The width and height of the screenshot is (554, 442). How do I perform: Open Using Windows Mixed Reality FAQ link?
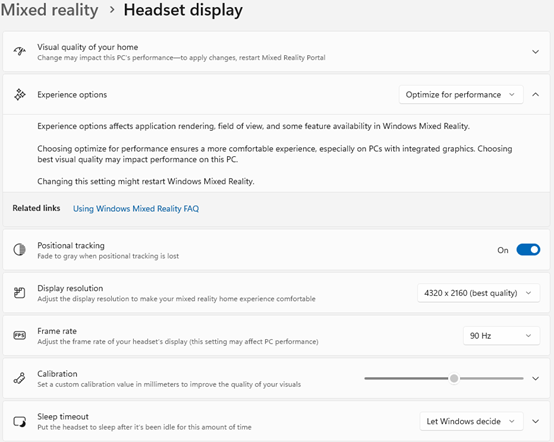tap(136, 209)
